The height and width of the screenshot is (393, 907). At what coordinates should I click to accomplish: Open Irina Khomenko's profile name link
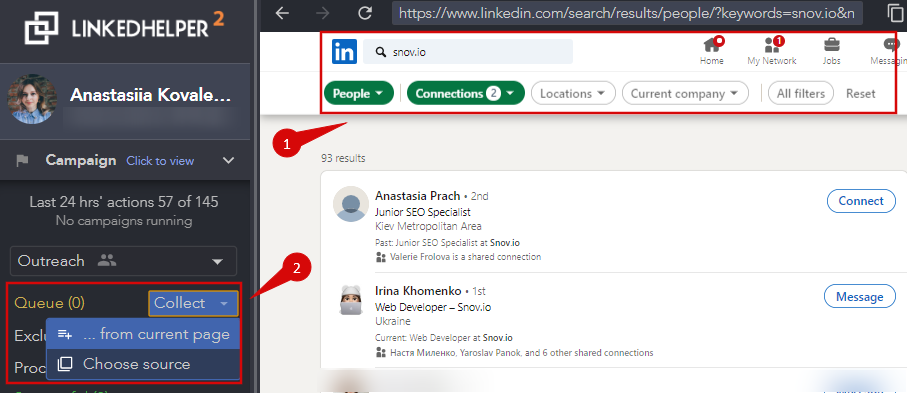click(x=418, y=291)
